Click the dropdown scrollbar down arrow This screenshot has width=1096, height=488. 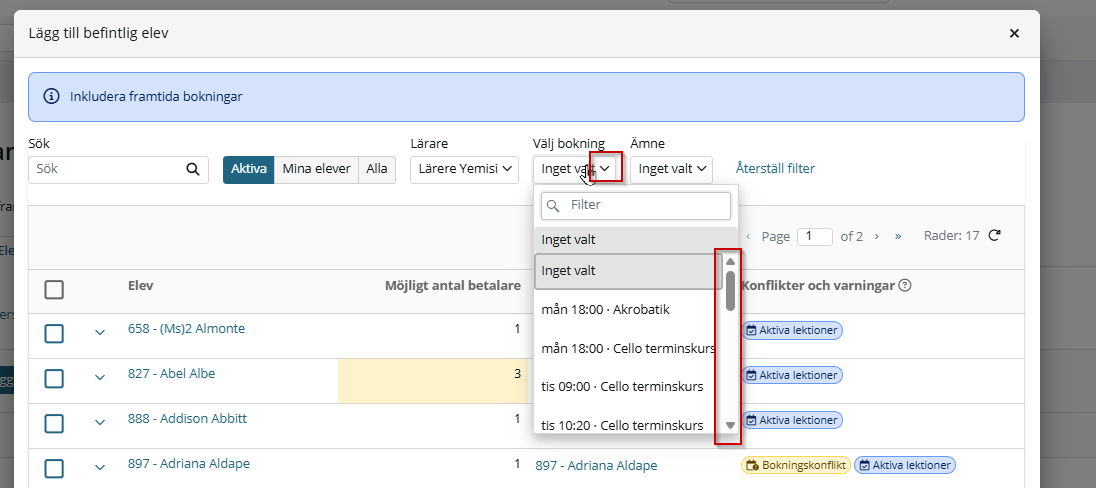[x=730, y=424]
